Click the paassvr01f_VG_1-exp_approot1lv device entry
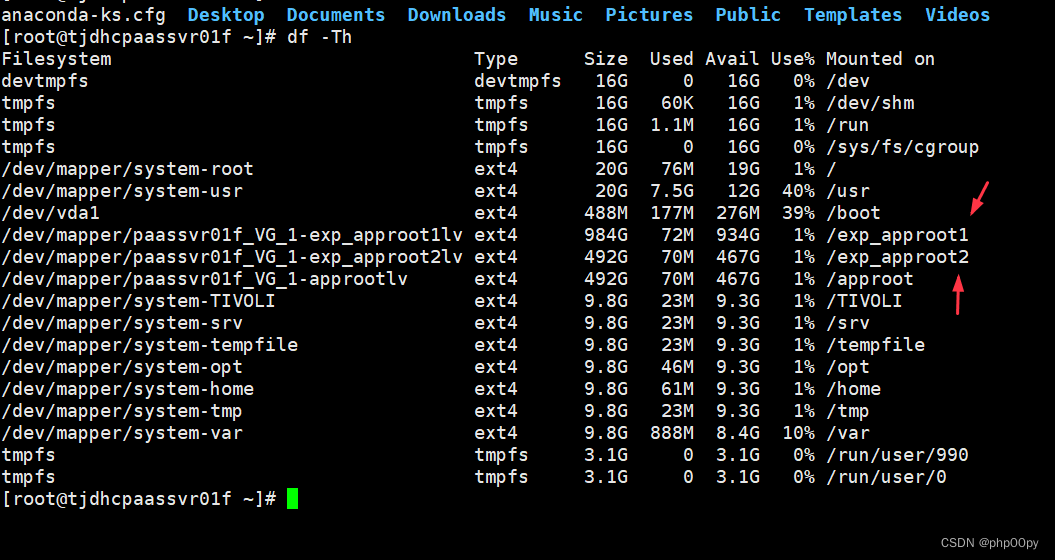The width and height of the screenshot is (1055, 560). (232, 235)
